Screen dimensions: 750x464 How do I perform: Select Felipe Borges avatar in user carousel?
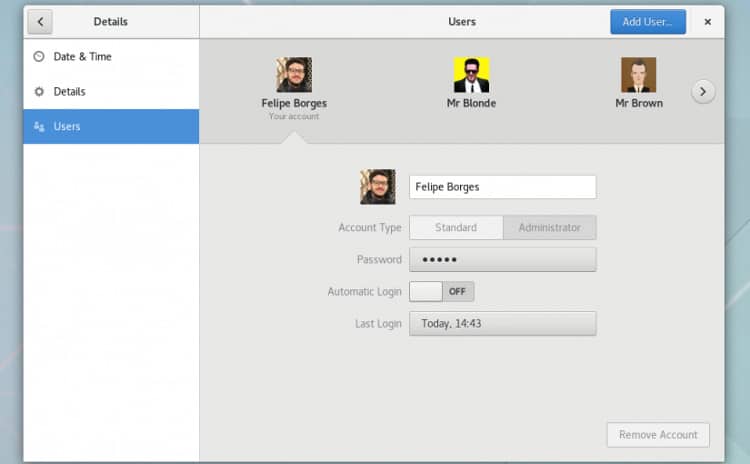tap(294, 75)
